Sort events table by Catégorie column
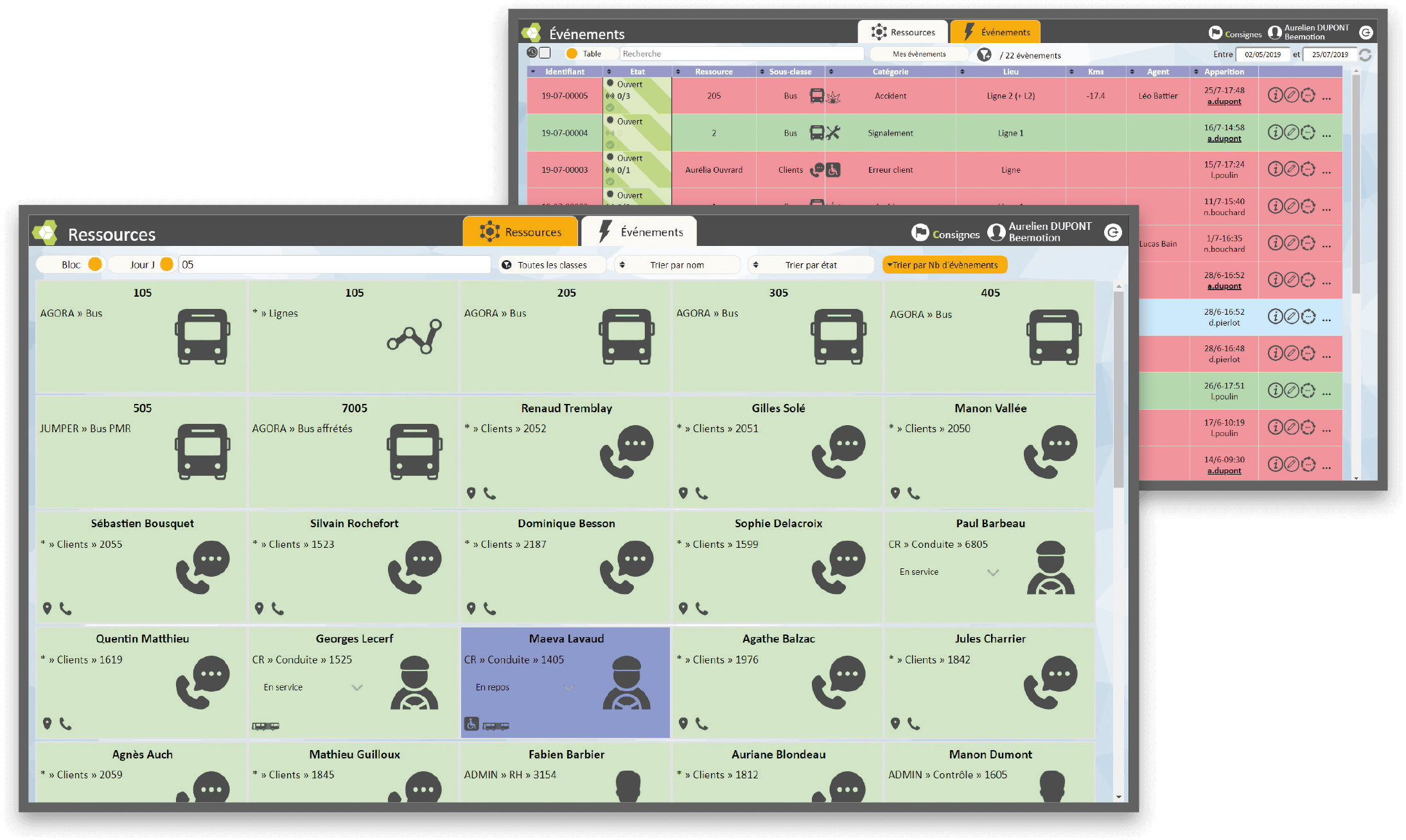Screen dimensions: 1406x840 click(x=890, y=71)
